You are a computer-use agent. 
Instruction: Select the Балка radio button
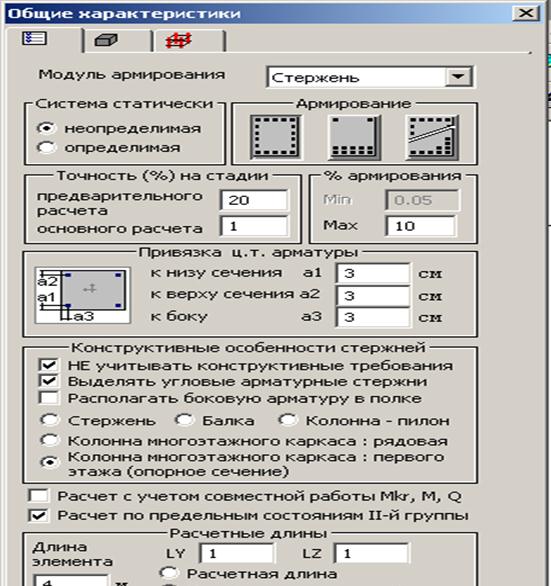[184, 420]
